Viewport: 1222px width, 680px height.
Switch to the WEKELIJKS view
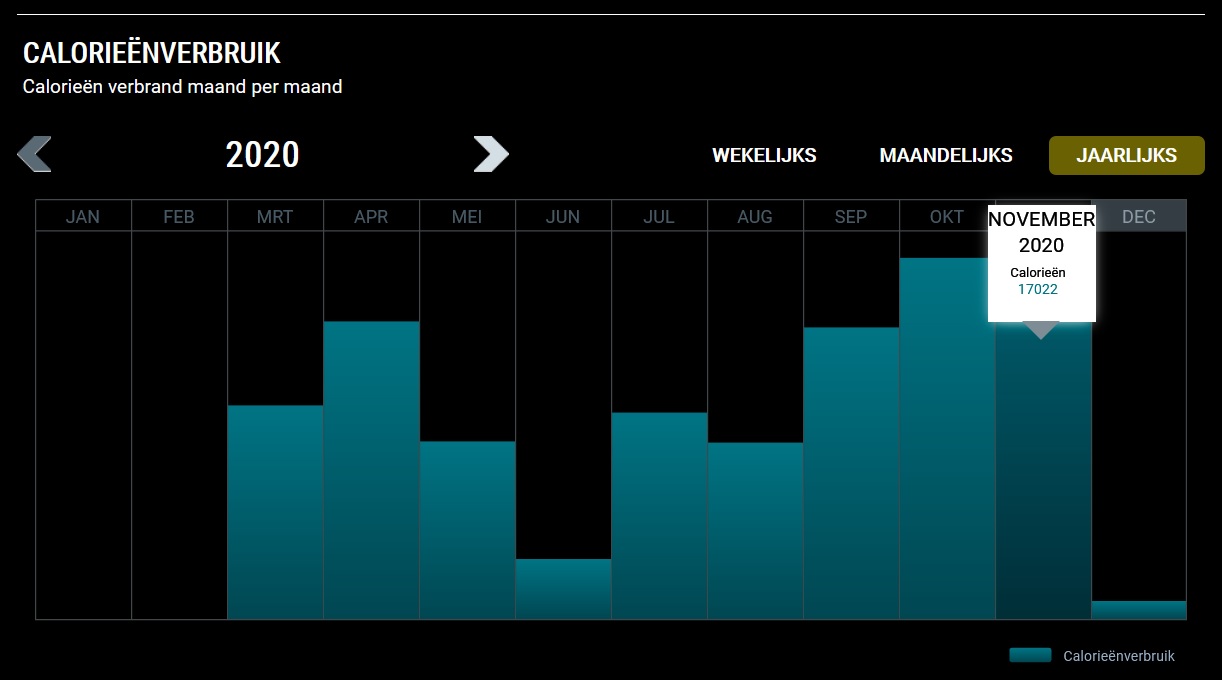764,155
